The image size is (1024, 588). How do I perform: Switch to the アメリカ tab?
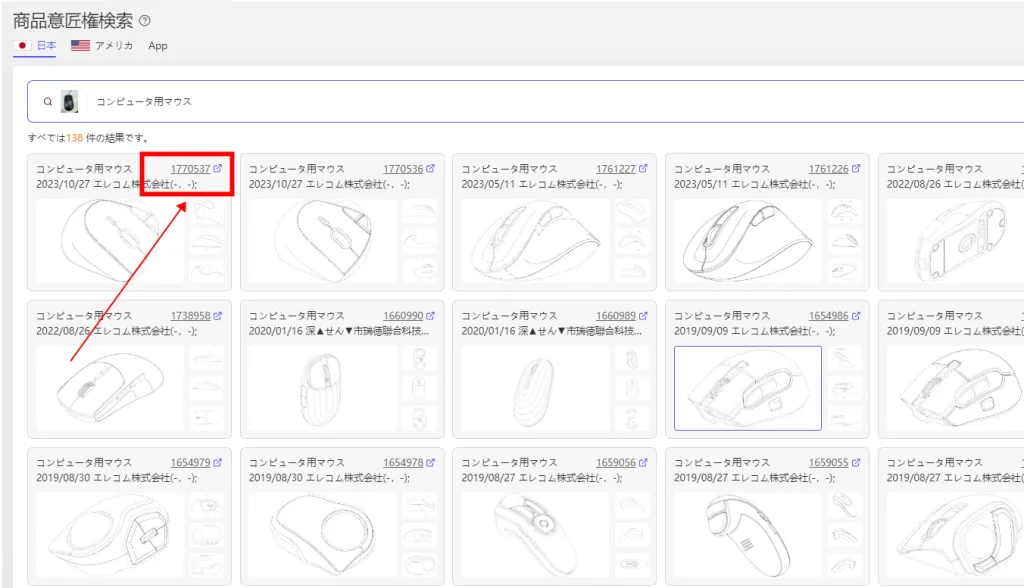point(102,46)
